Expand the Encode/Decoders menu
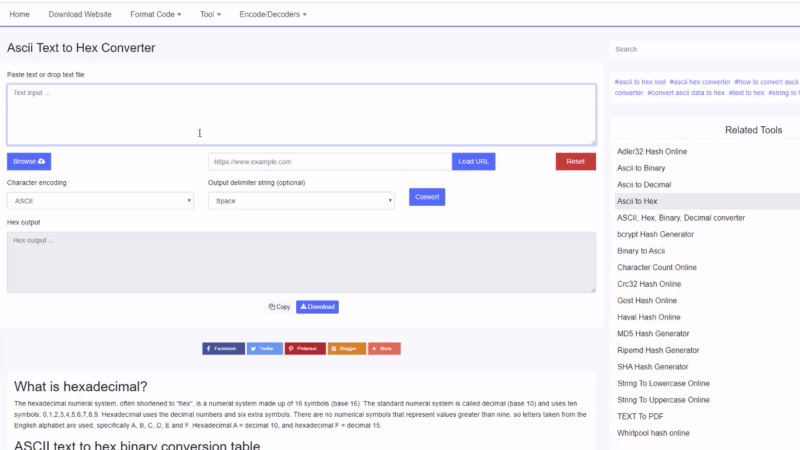Viewport: 800px width, 450px height. (x=273, y=15)
